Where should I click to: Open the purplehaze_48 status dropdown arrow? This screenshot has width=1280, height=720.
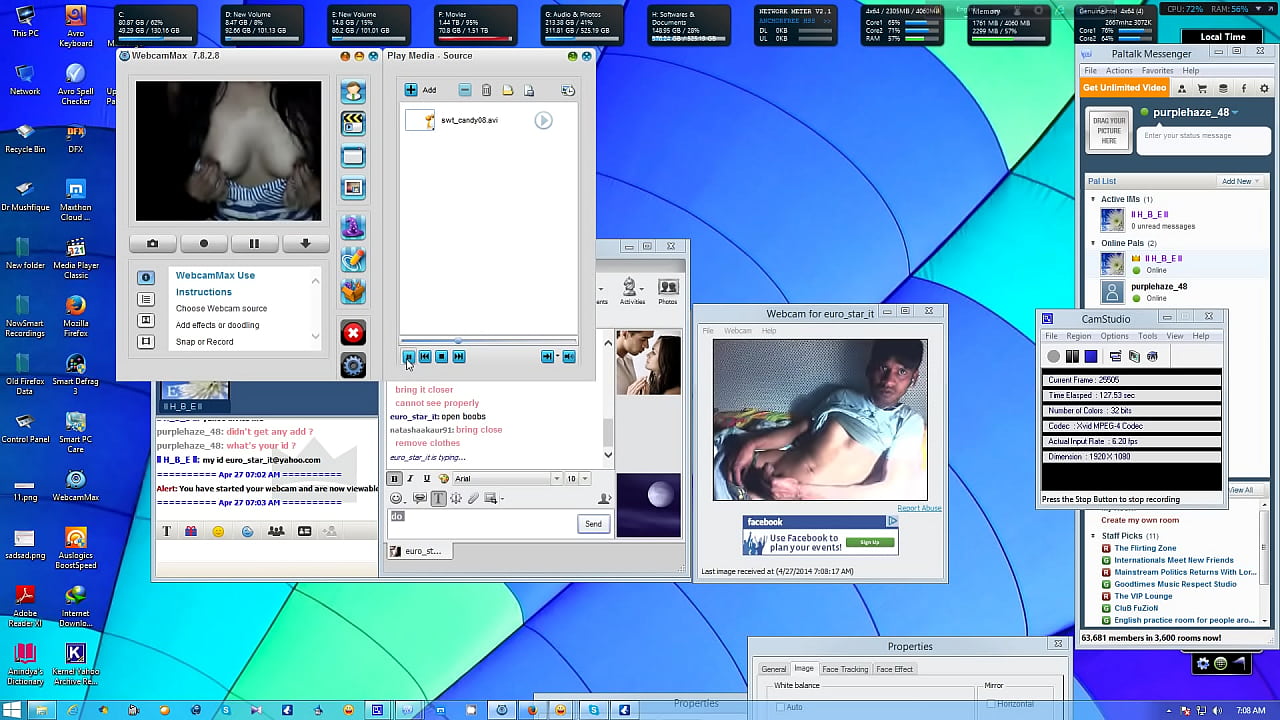1236,113
